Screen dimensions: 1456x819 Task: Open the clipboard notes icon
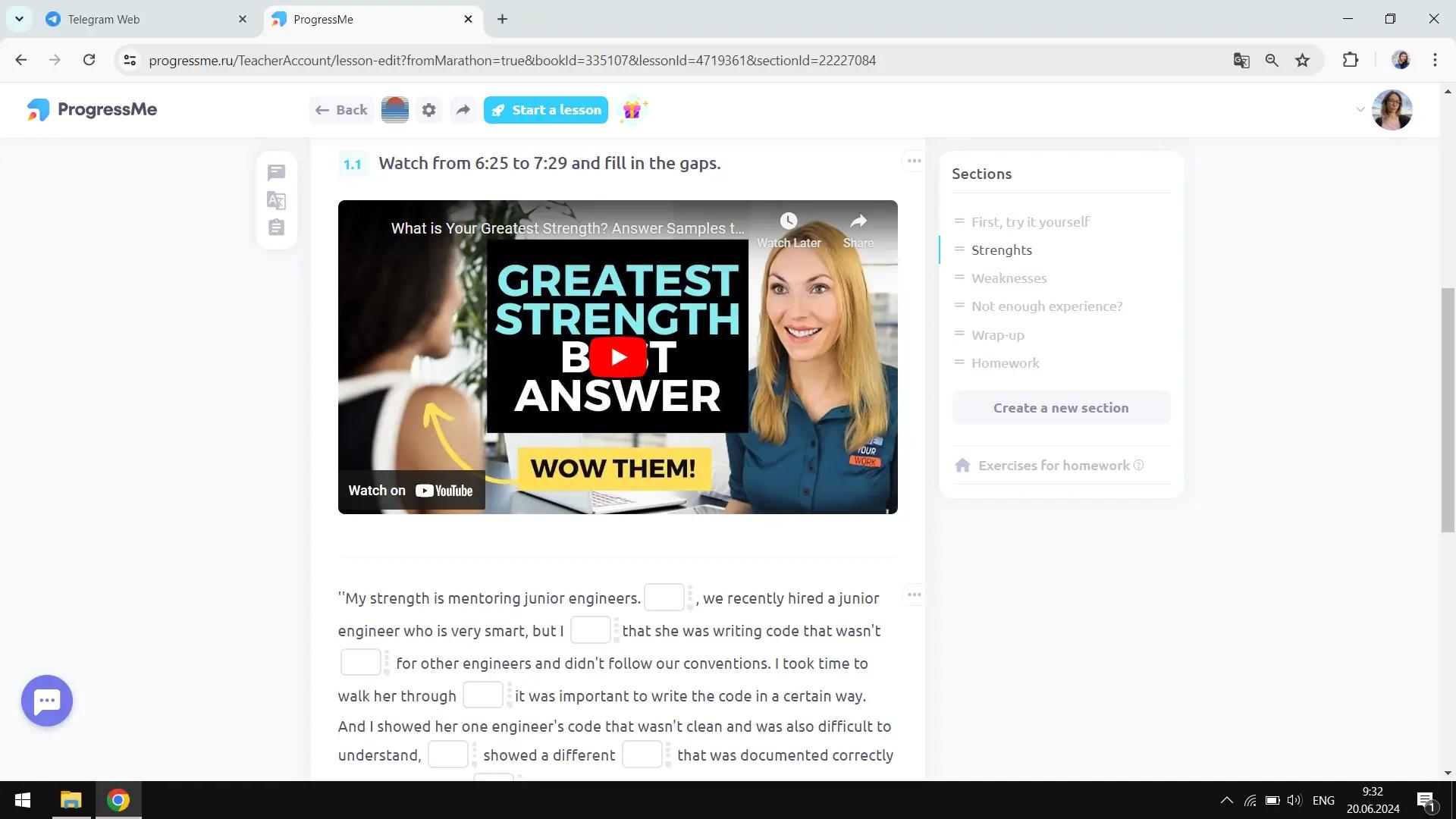coord(276,227)
